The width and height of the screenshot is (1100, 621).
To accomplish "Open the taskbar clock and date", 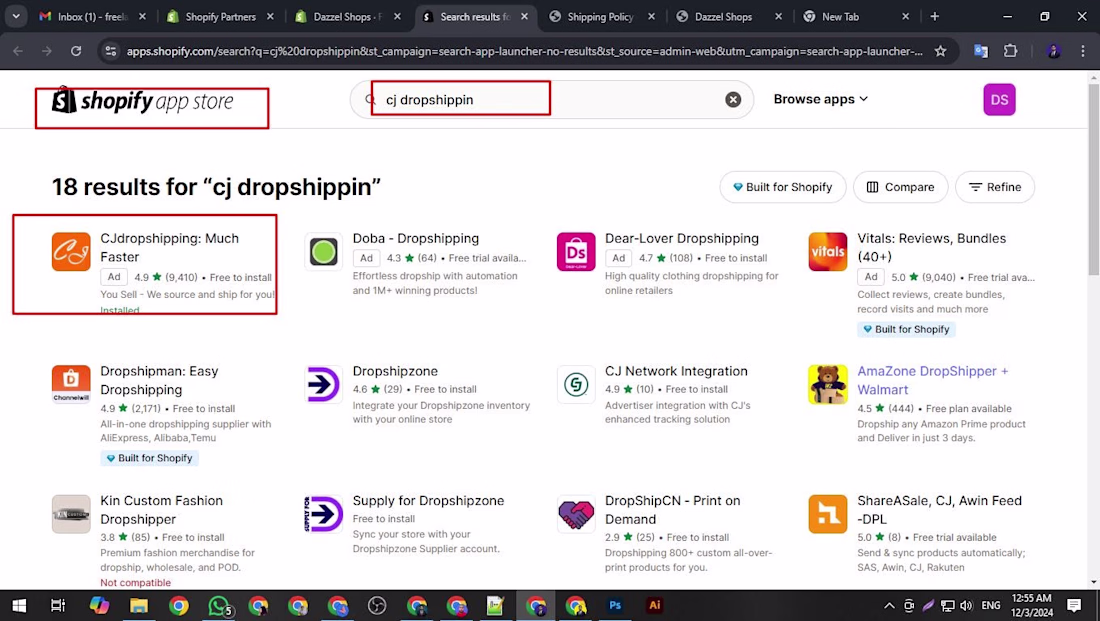I will click(1031, 606).
